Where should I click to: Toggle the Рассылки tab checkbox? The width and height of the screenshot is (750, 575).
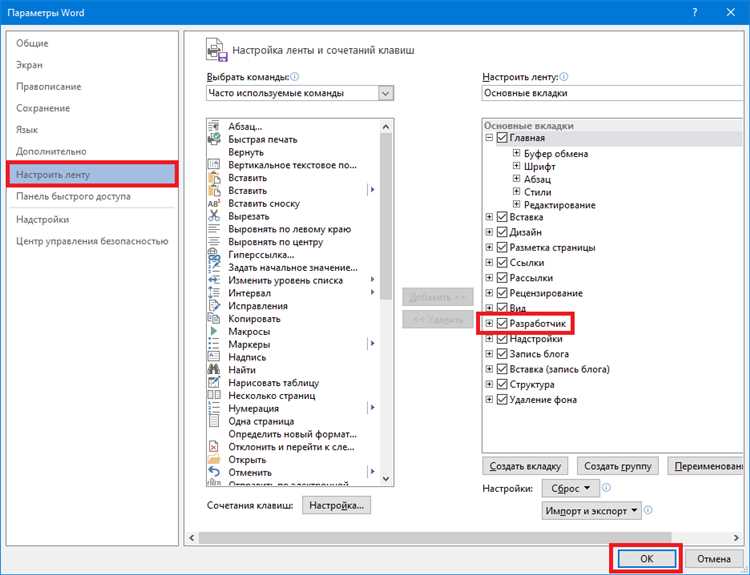(x=502, y=278)
